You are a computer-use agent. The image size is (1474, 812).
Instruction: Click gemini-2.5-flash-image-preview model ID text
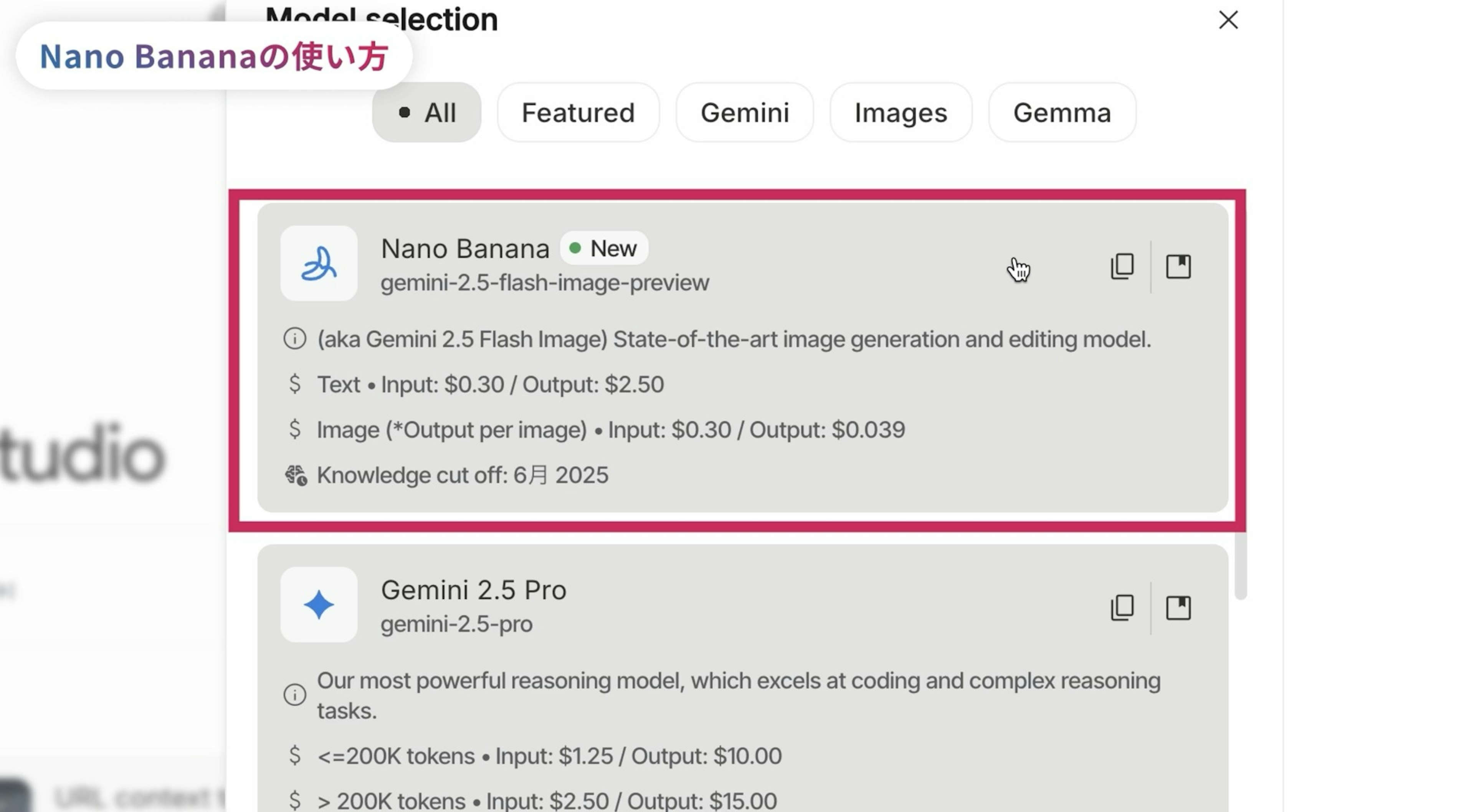(x=545, y=283)
